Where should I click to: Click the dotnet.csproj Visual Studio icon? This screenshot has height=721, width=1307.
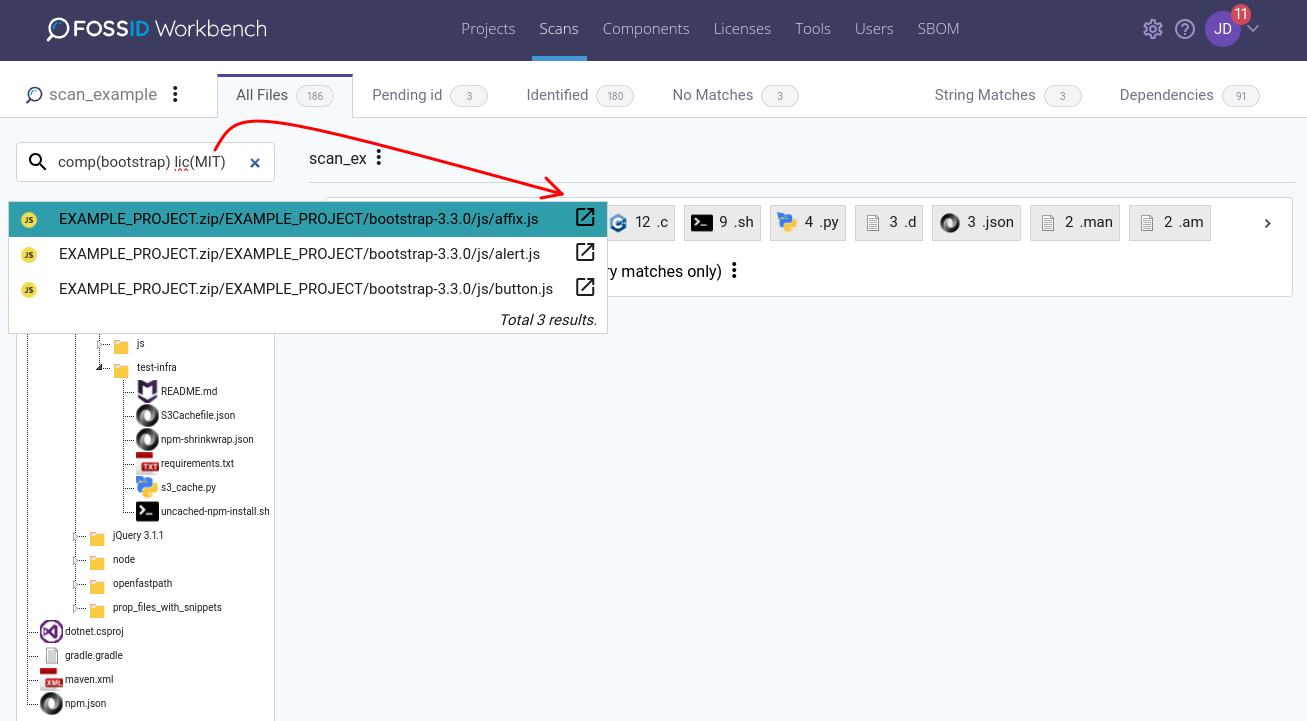tap(51, 632)
